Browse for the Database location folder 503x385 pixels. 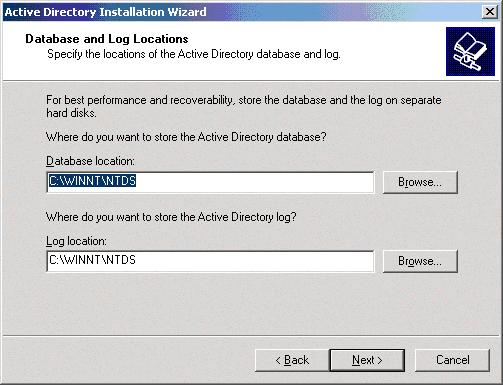[420, 182]
